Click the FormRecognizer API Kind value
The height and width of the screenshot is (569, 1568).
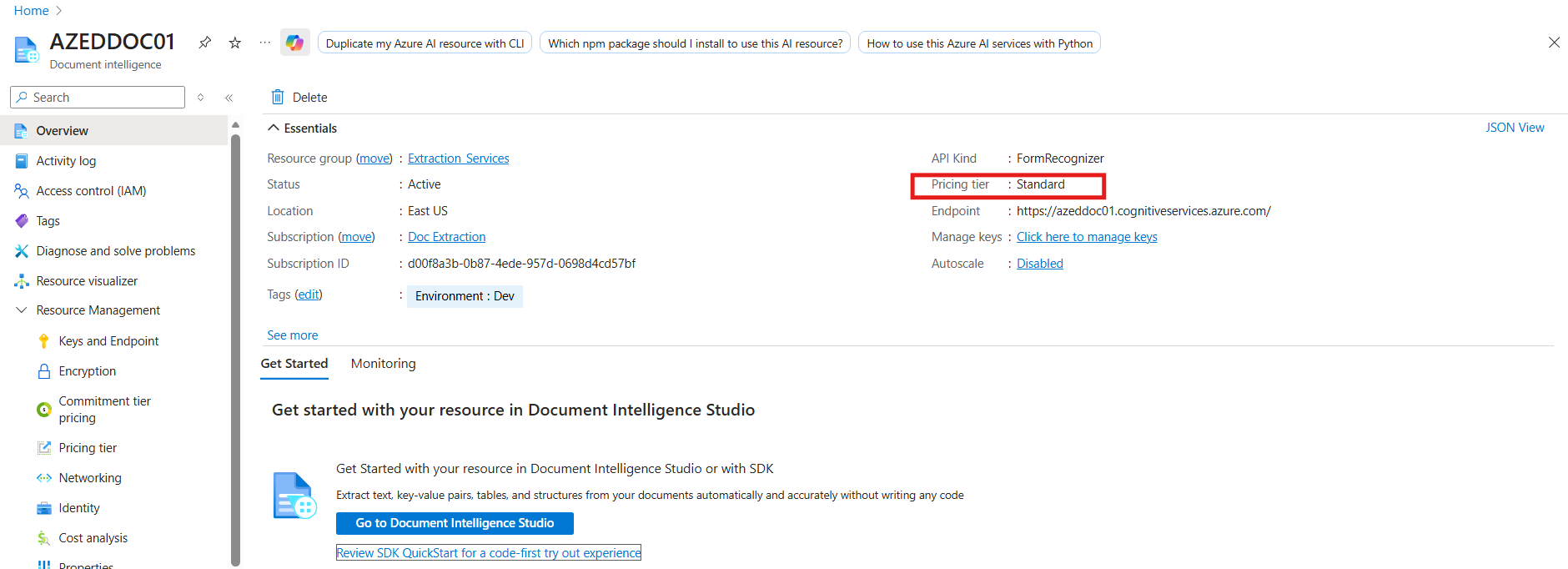pos(1060,159)
